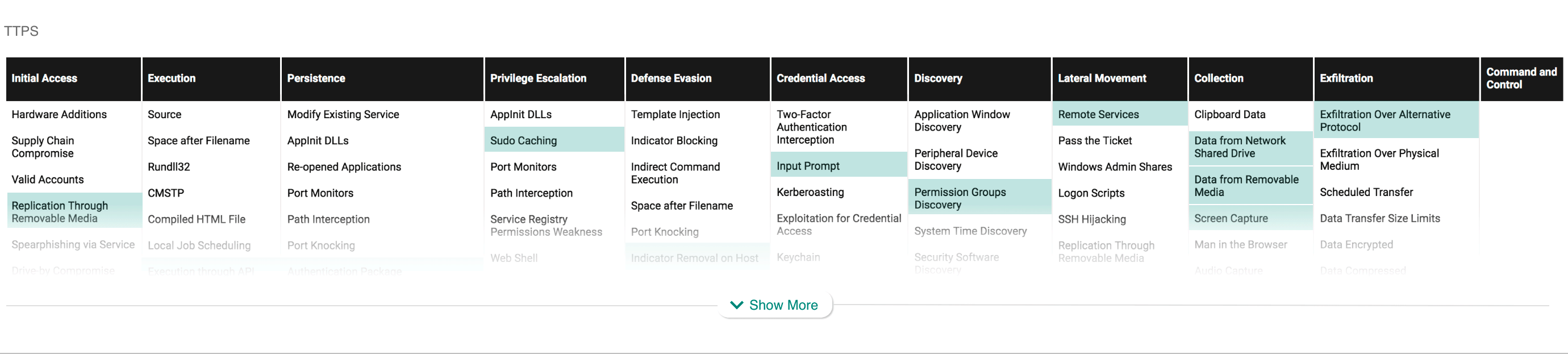
Task: Select the Credential Access column header
Action: [x=840, y=78]
